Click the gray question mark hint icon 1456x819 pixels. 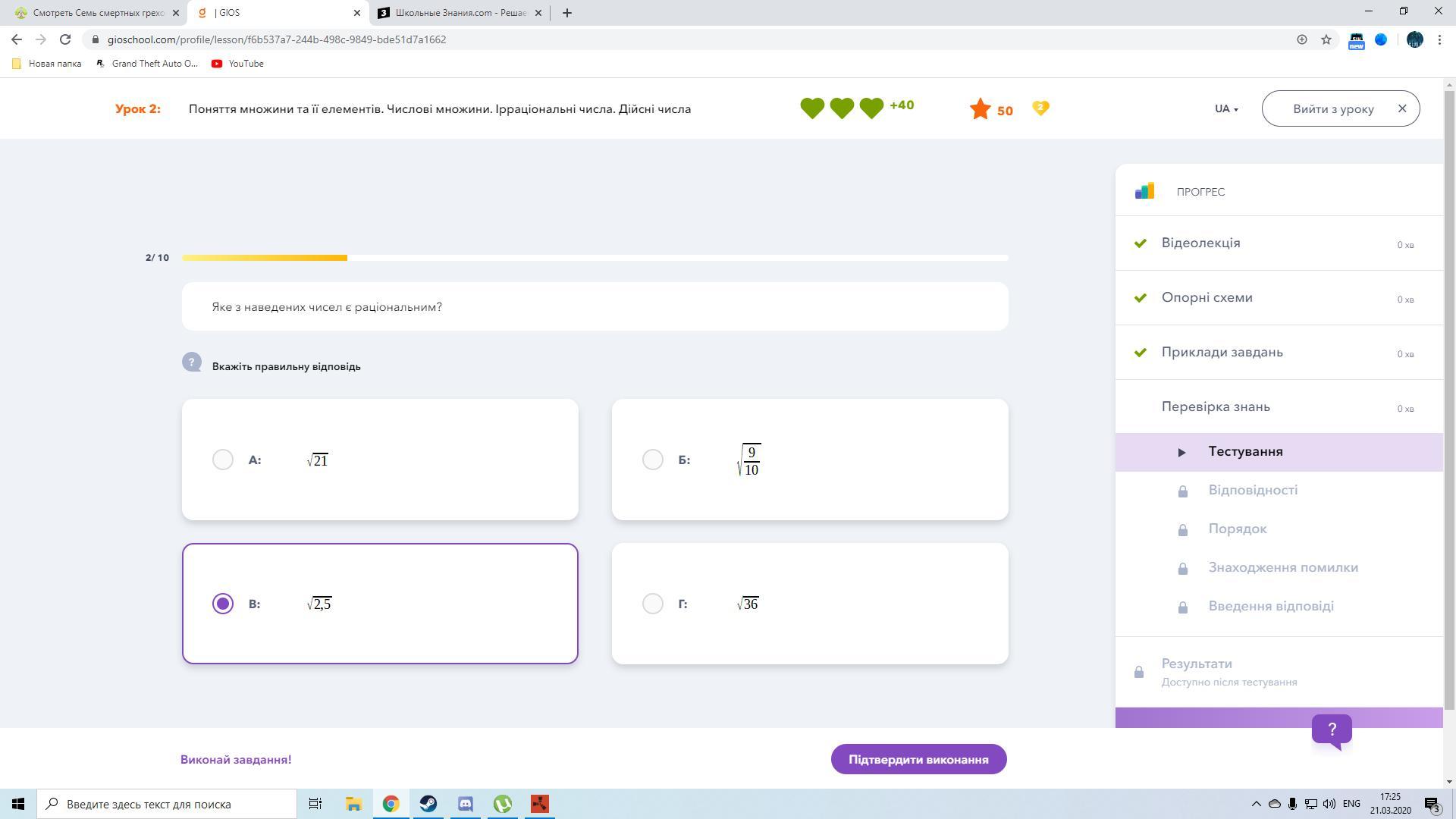pos(191,362)
